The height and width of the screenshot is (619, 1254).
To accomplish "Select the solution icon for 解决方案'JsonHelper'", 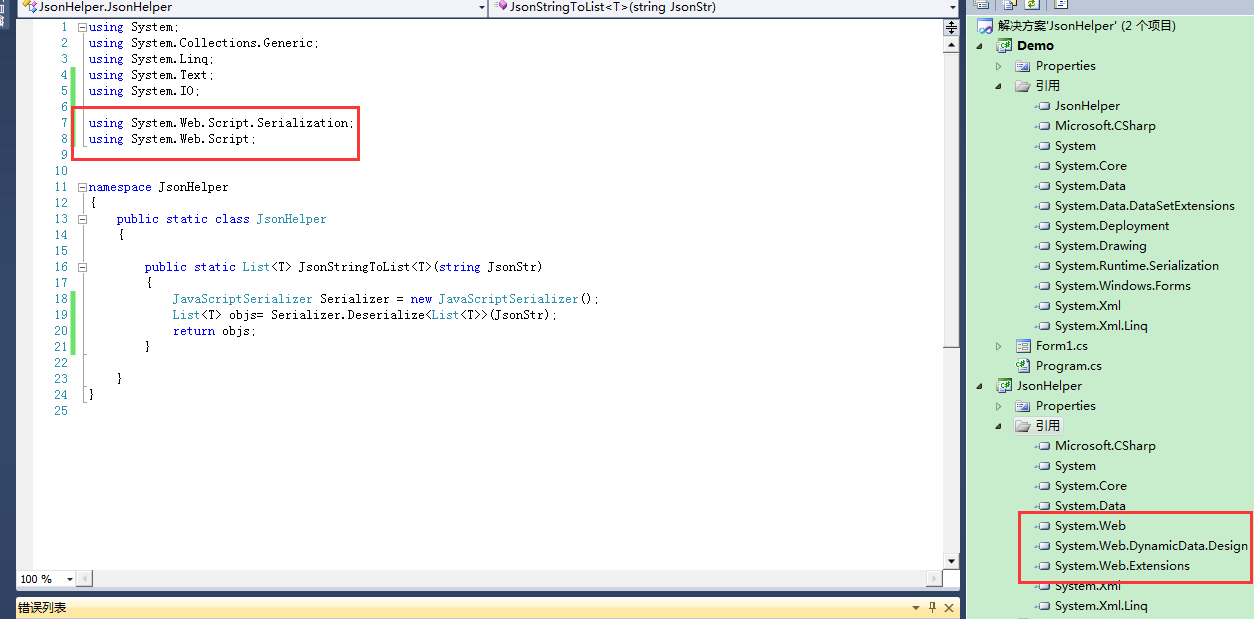I will pyautogui.click(x=985, y=26).
